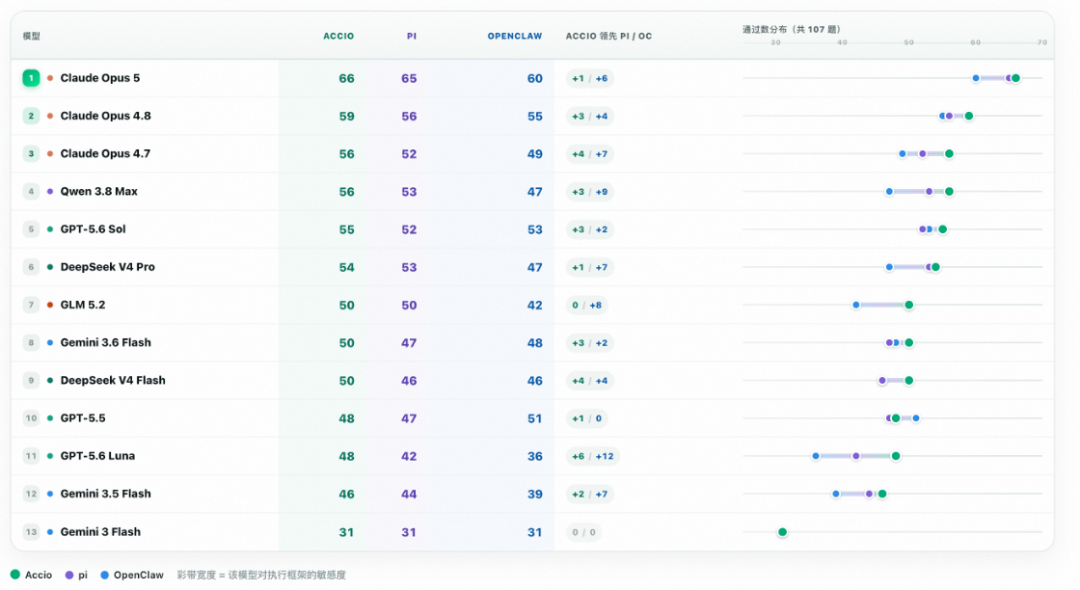
Task: Click the +1 / +6 lead badge for Claude Opus 5
Action: tap(590, 78)
